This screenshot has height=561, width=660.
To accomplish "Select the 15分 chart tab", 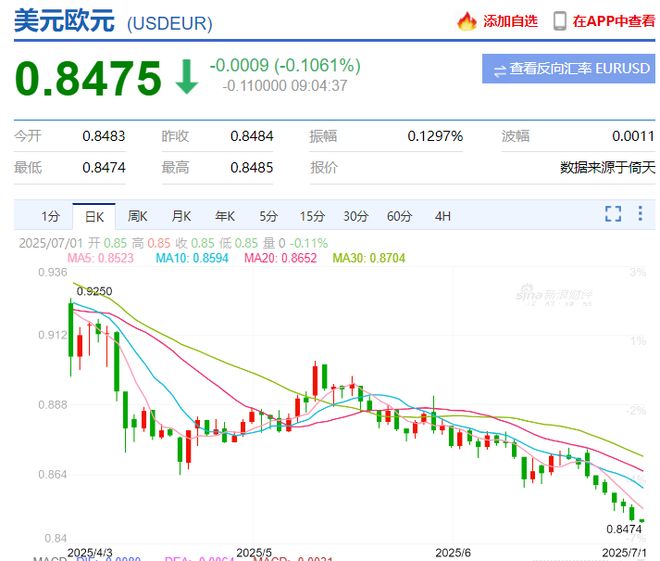I will click(x=312, y=216).
